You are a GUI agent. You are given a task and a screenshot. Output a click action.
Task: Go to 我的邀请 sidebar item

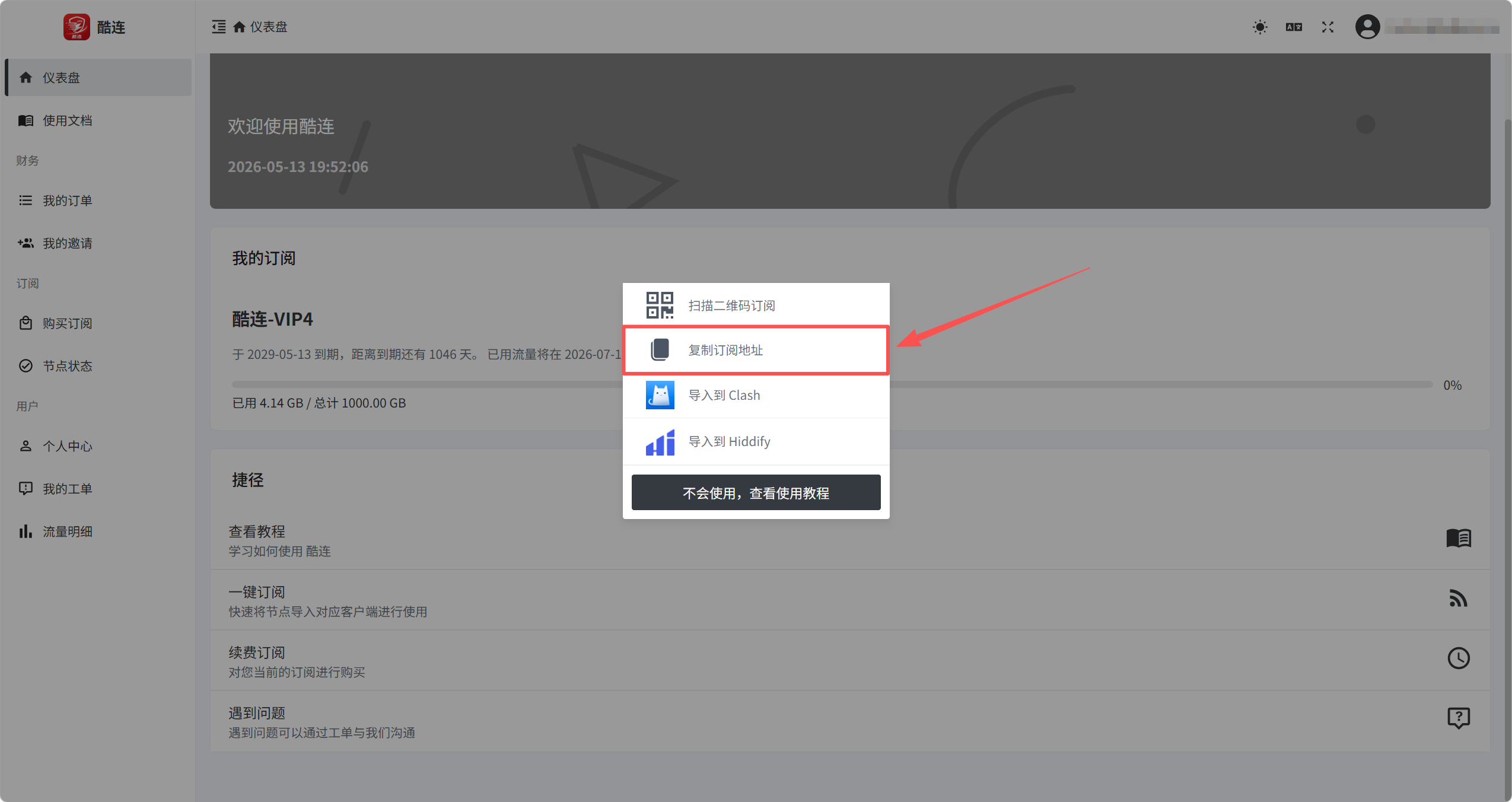tap(98, 243)
